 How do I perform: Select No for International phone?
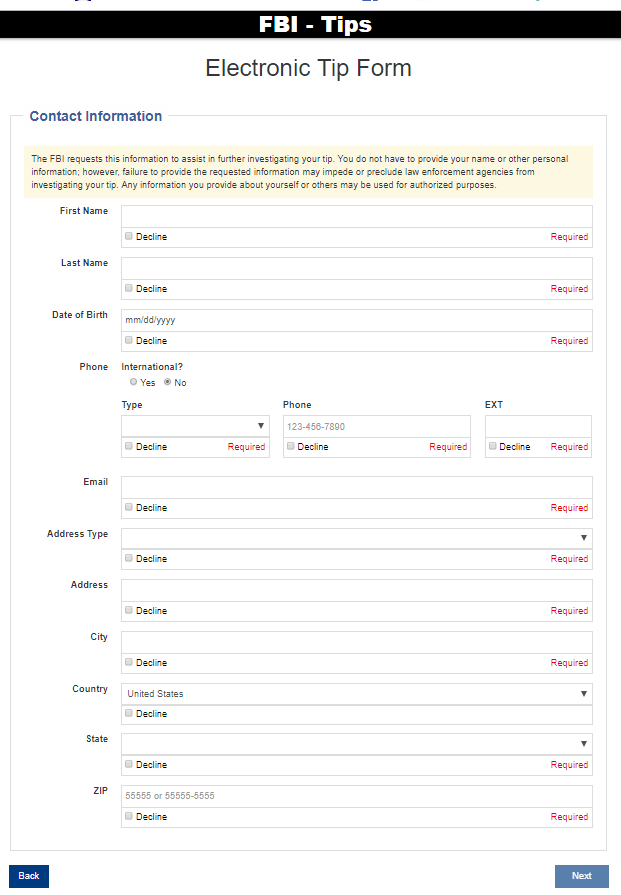pos(168,382)
